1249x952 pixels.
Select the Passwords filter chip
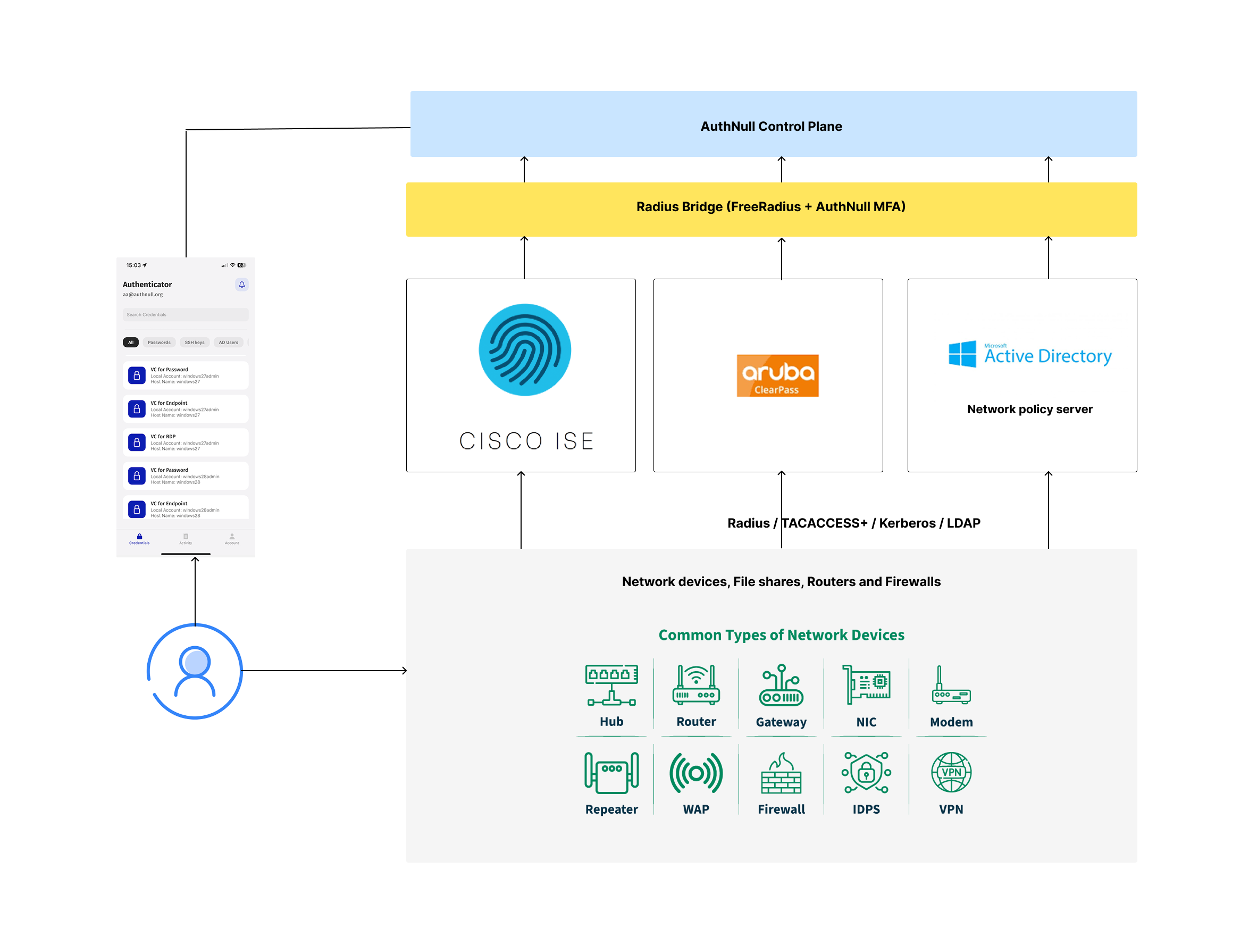pyautogui.click(x=158, y=343)
